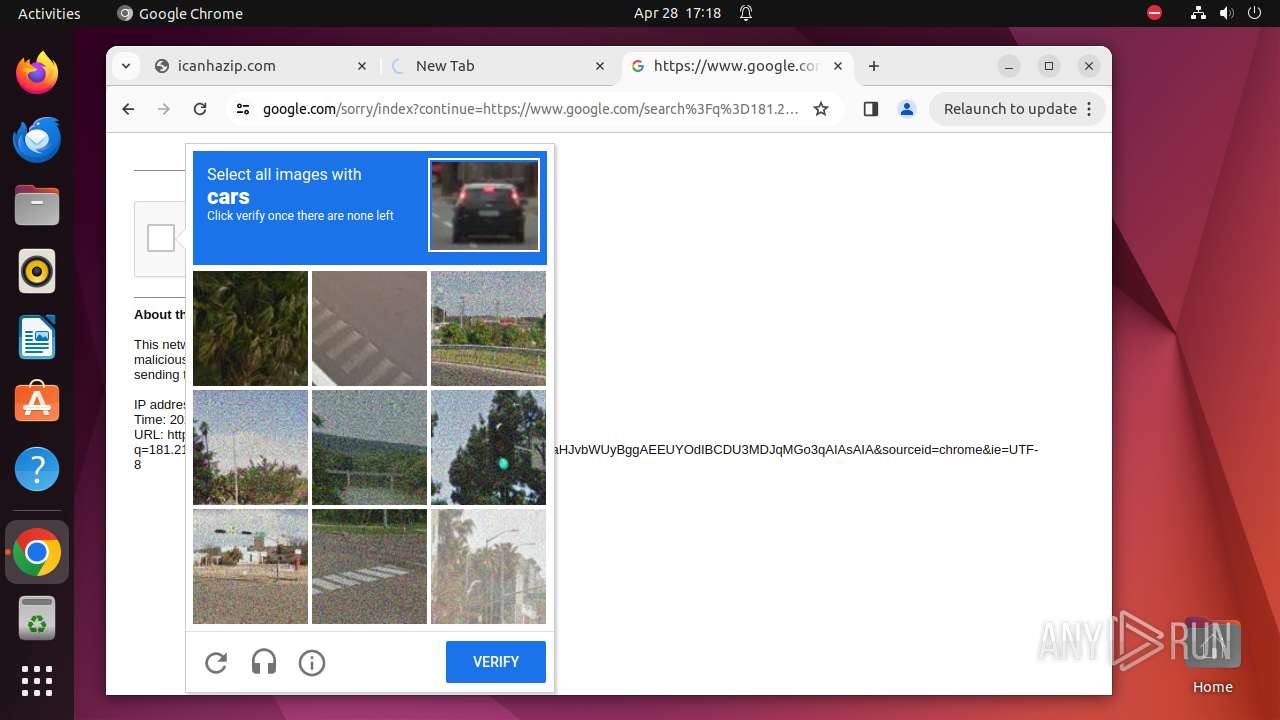Close the icanhazip.com tab
Screen dimensions: 1280x720
[362, 66]
